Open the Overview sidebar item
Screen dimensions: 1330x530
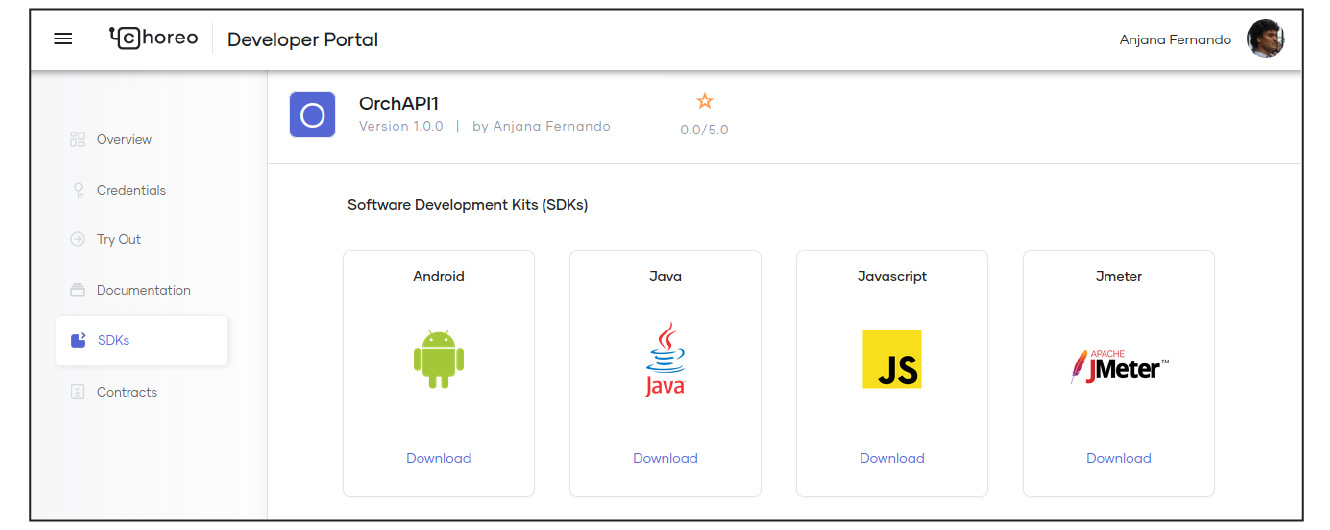[124, 139]
